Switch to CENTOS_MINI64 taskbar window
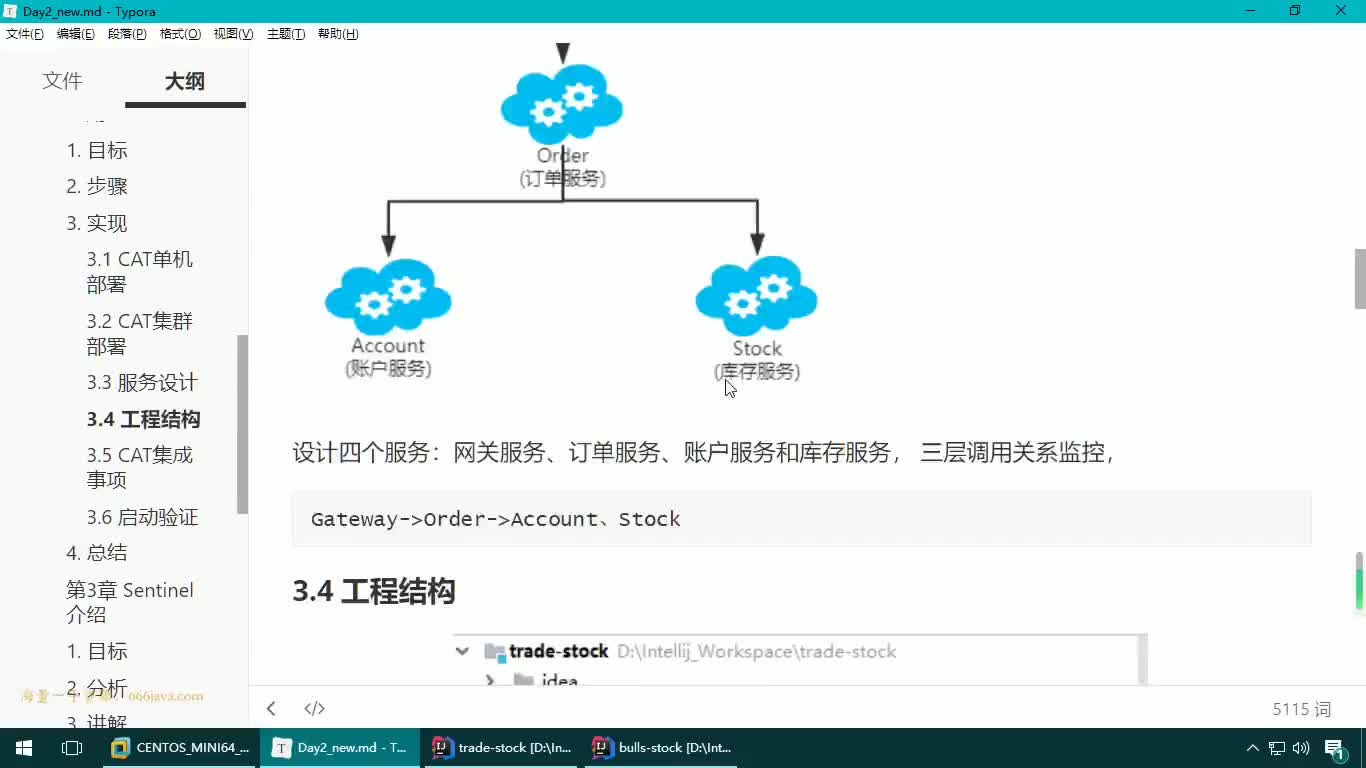This screenshot has height=768, width=1366. pyautogui.click(x=181, y=748)
